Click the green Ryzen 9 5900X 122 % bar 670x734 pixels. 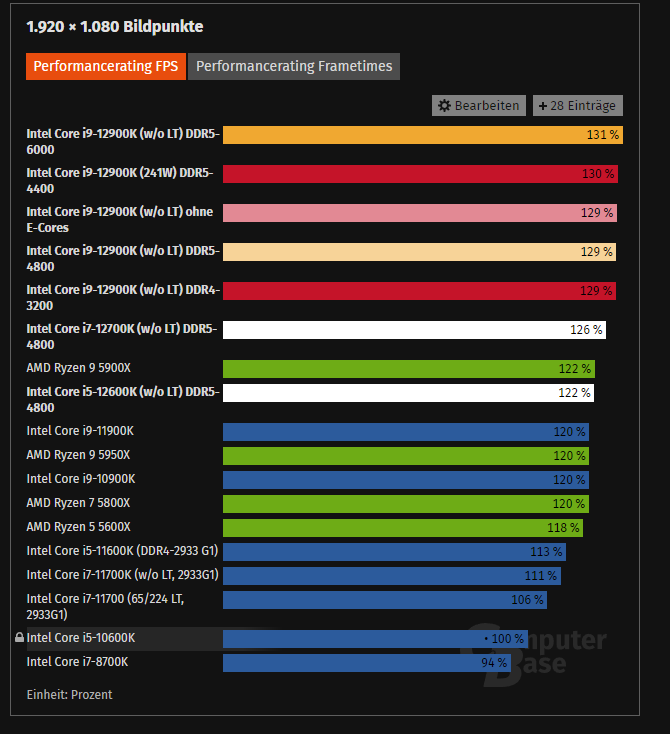[x=409, y=369]
